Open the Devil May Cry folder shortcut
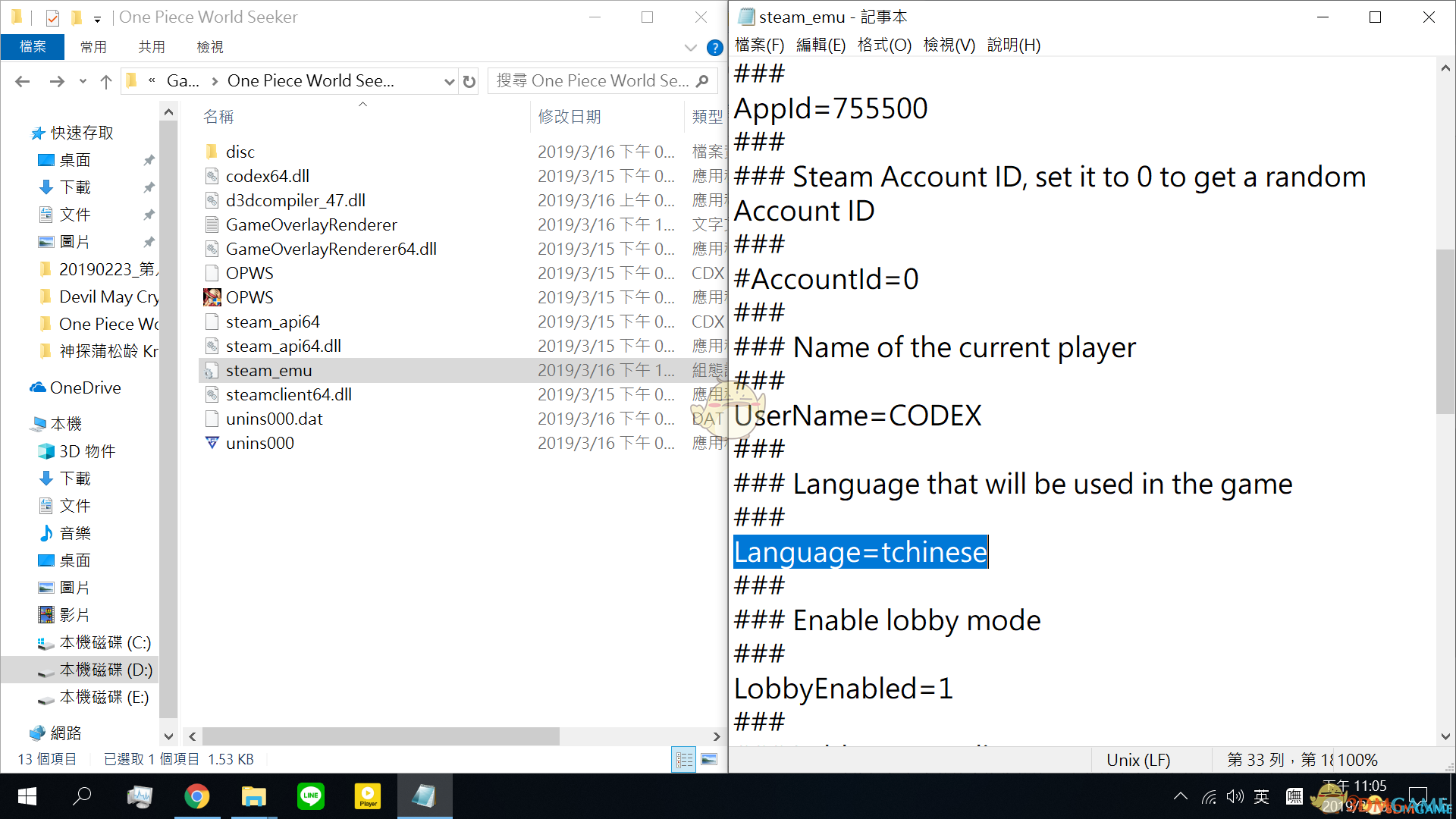Image resolution: width=1456 pixels, height=819 pixels. coord(109,297)
